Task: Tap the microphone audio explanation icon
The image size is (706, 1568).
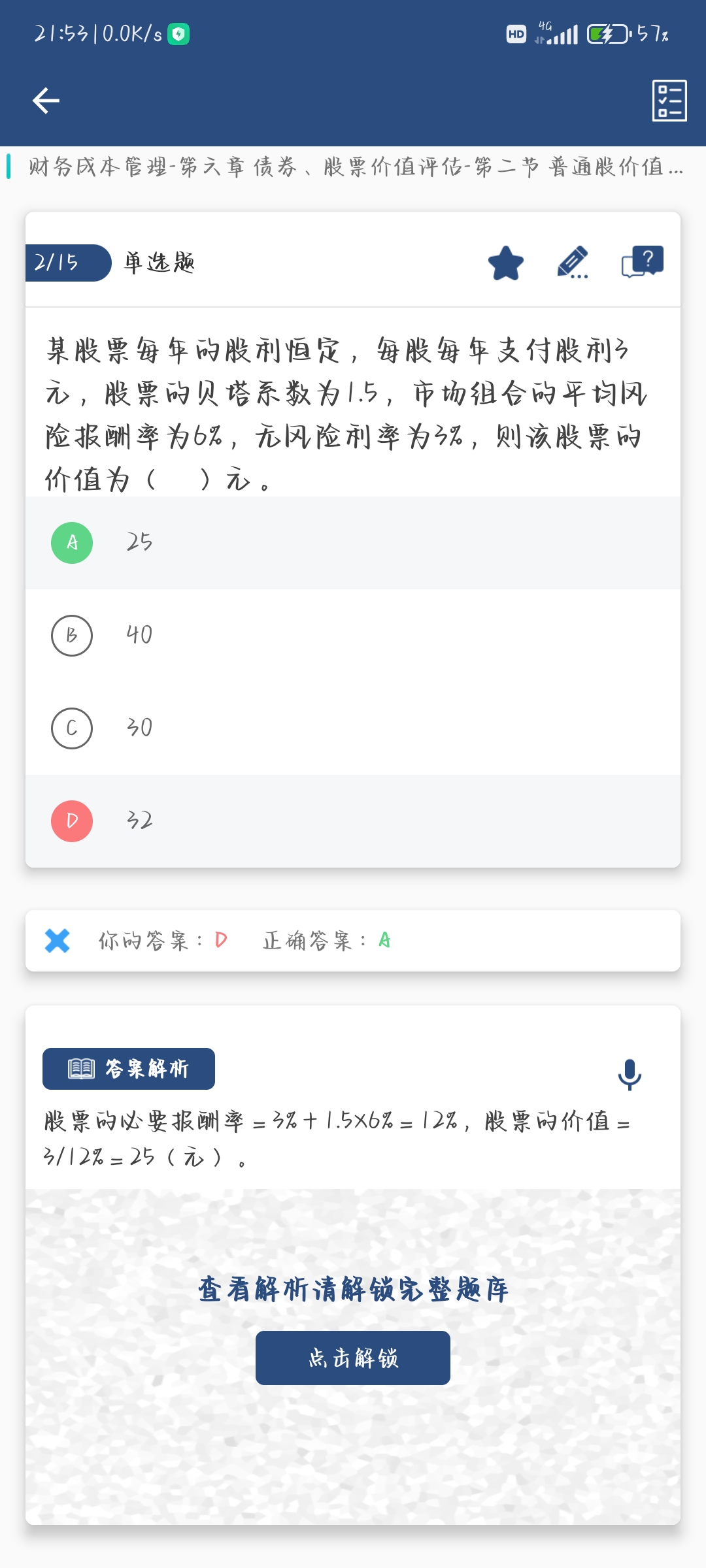Action: click(x=630, y=1074)
